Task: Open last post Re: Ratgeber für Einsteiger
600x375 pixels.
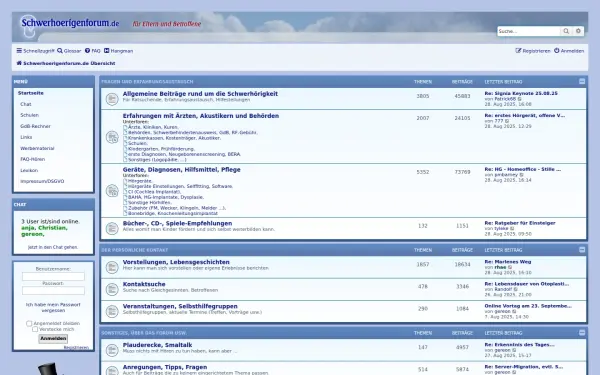Action: tap(520, 223)
